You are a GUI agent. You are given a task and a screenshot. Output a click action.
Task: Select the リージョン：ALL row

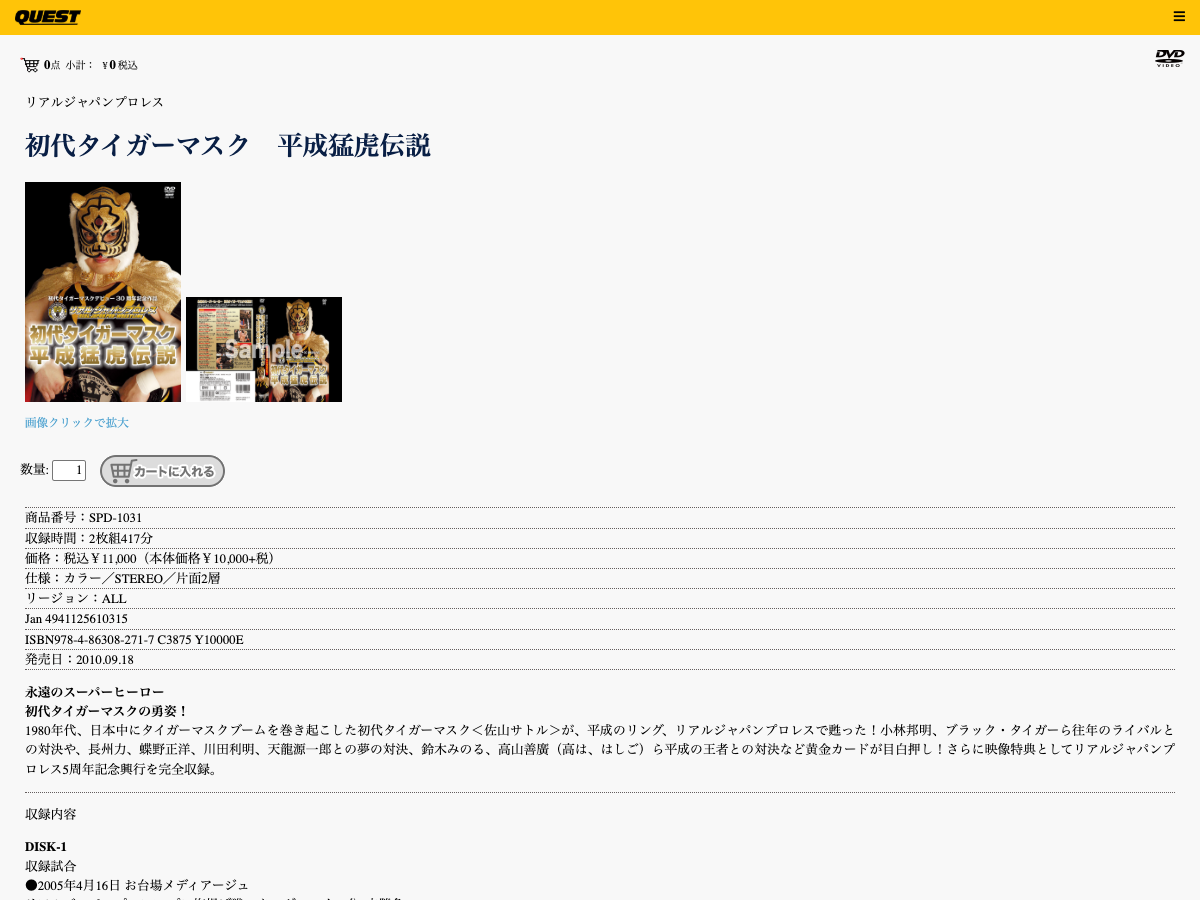pyautogui.click(x=600, y=598)
